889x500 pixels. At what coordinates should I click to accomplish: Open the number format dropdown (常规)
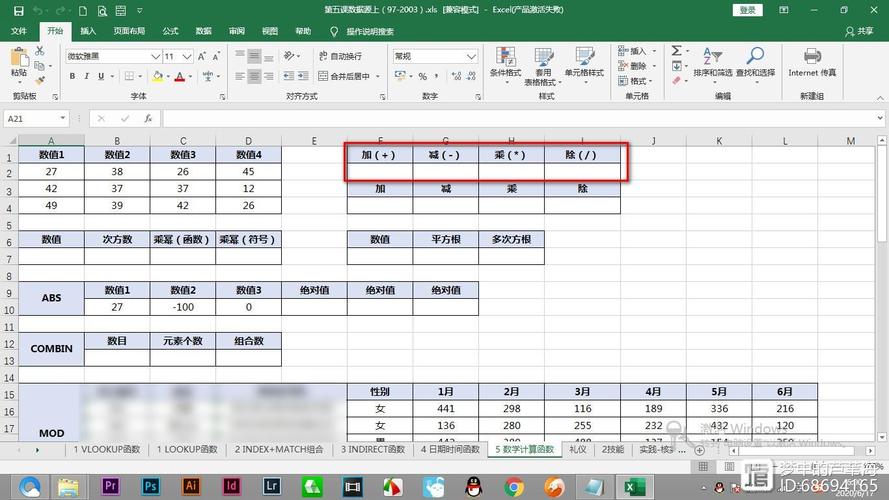471,56
